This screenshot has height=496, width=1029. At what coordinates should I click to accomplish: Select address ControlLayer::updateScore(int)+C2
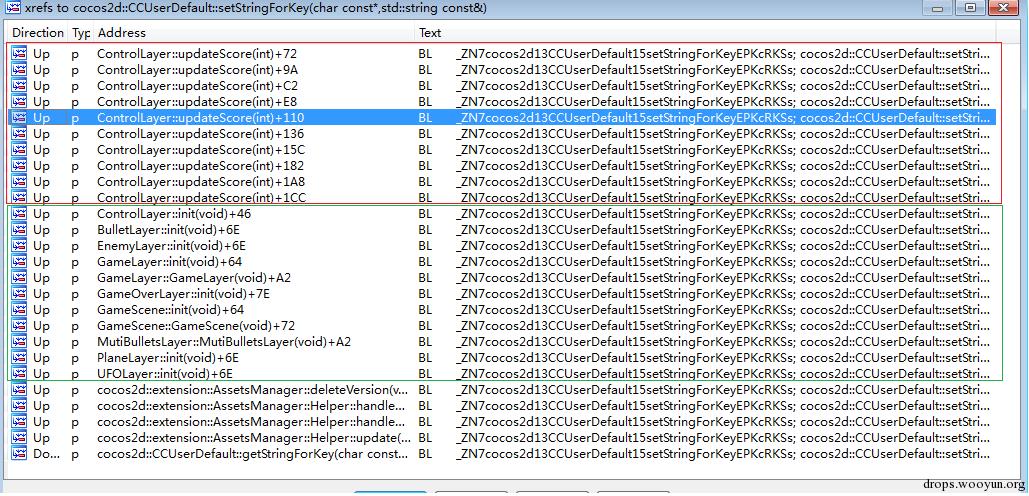point(198,85)
